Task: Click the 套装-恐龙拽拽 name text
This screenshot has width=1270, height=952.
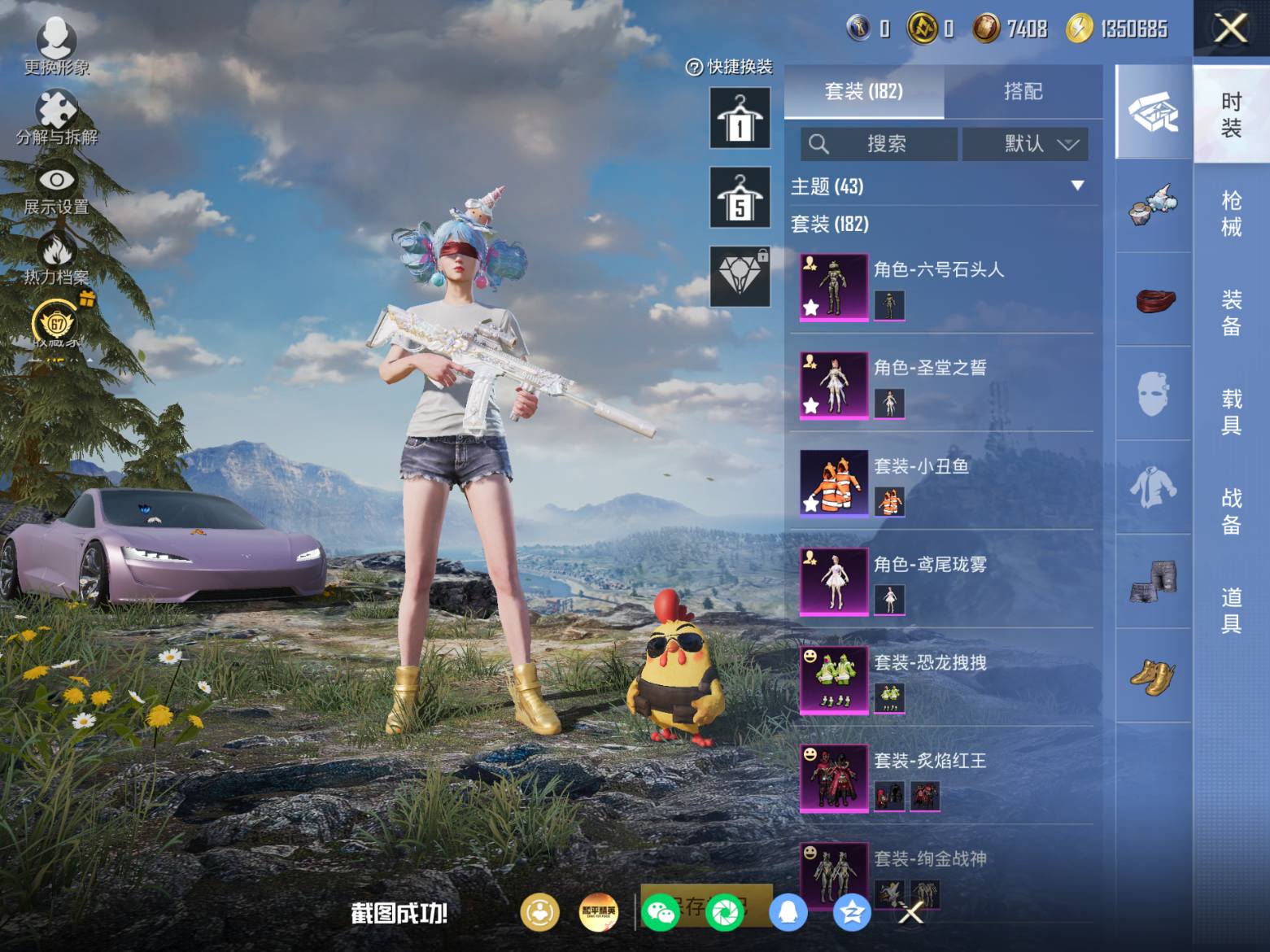Action: pos(930,662)
